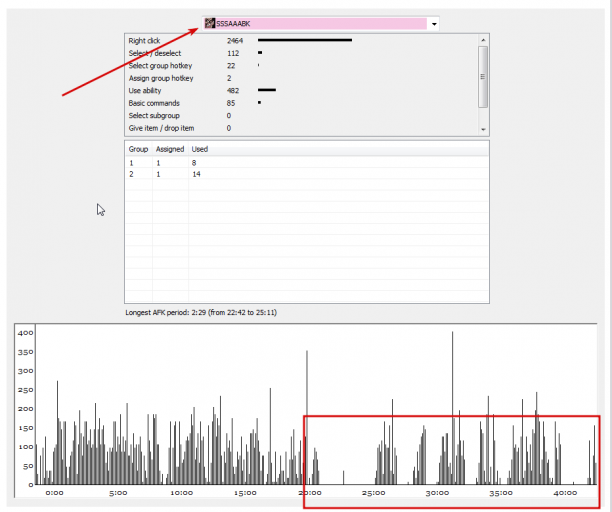The height and width of the screenshot is (512, 612).
Task: Click the Select / deselect count 112
Action: (x=233, y=53)
